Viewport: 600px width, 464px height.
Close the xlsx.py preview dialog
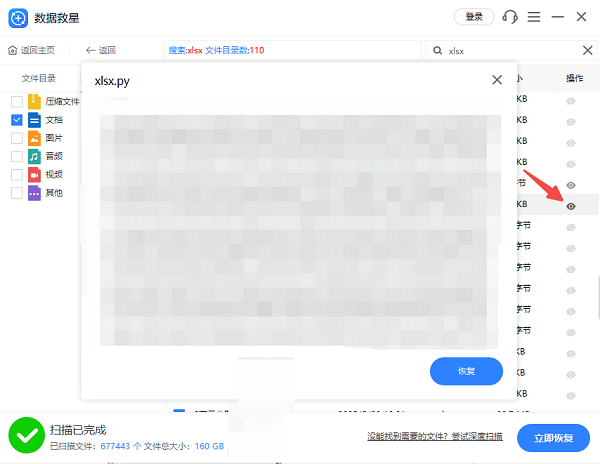click(x=496, y=80)
